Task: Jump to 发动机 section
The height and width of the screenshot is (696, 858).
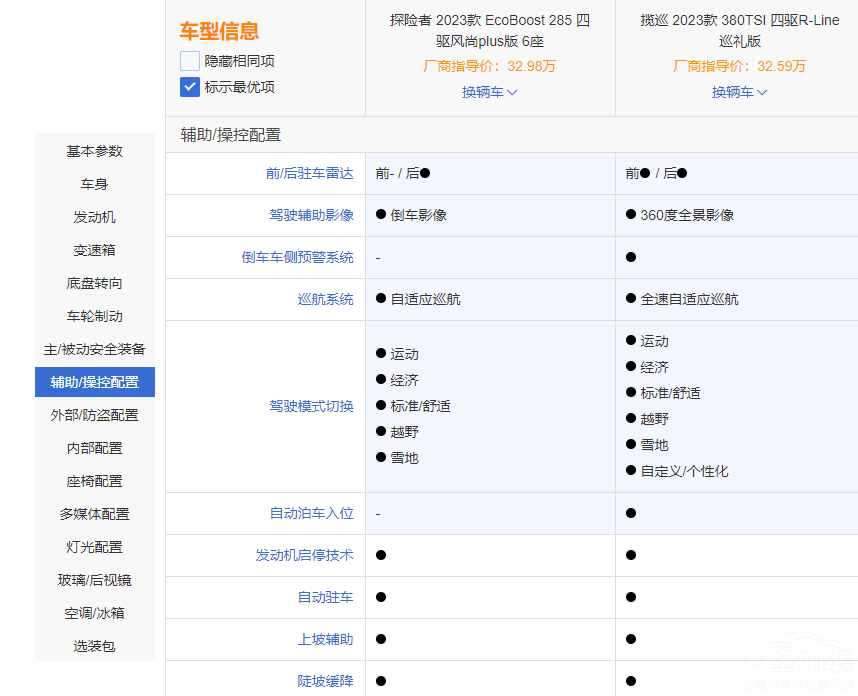Action: pyautogui.click(x=95, y=217)
